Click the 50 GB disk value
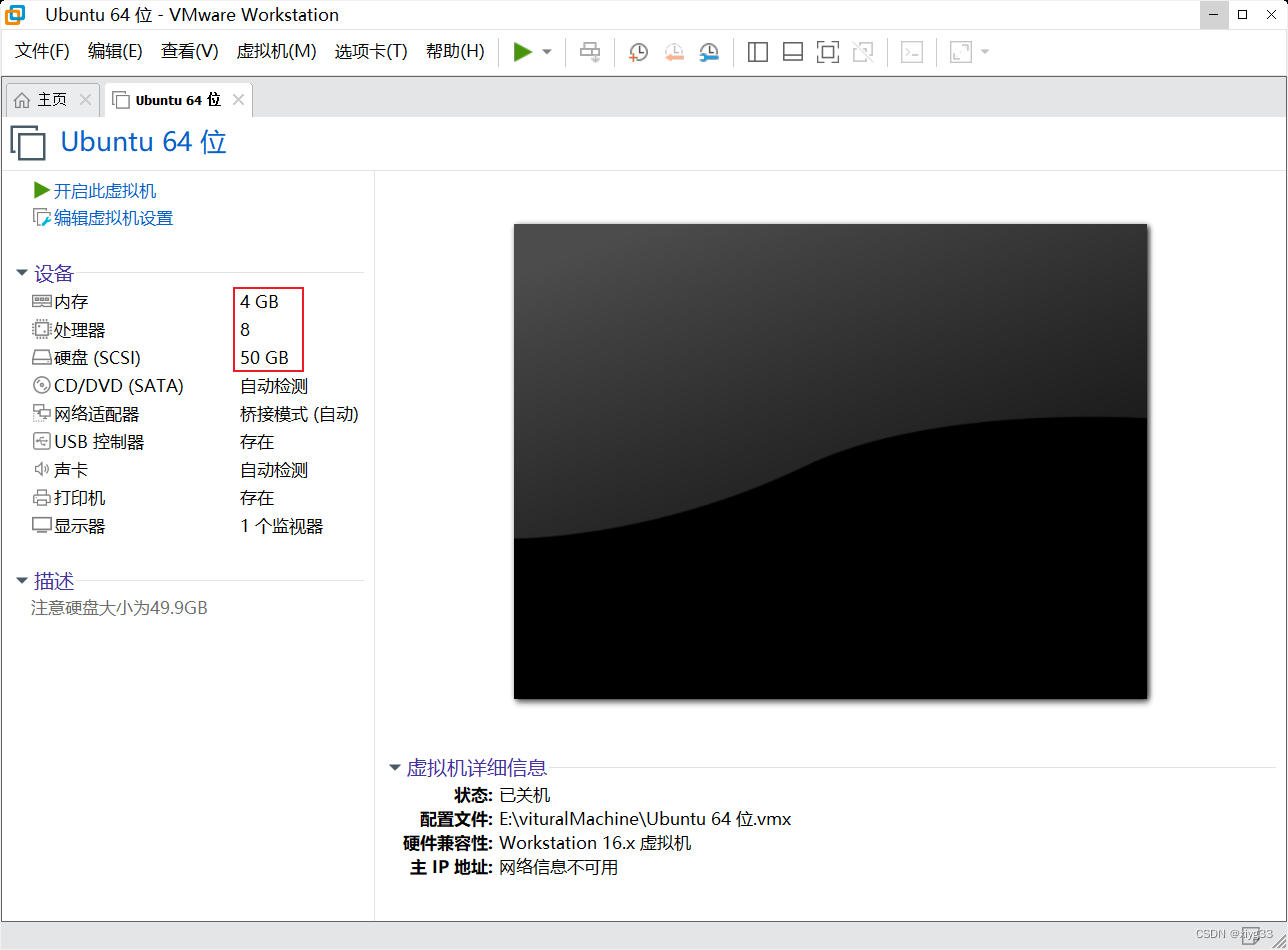Viewport: 1288px width, 950px height. point(264,357)
